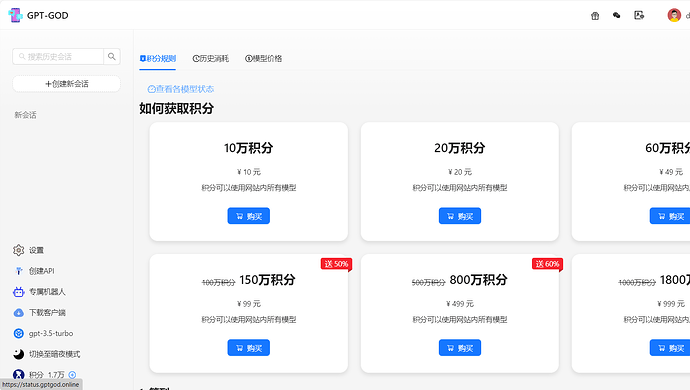690x390 pixels.
Task: Click the gift icon in top header
Action: (595, 16)
